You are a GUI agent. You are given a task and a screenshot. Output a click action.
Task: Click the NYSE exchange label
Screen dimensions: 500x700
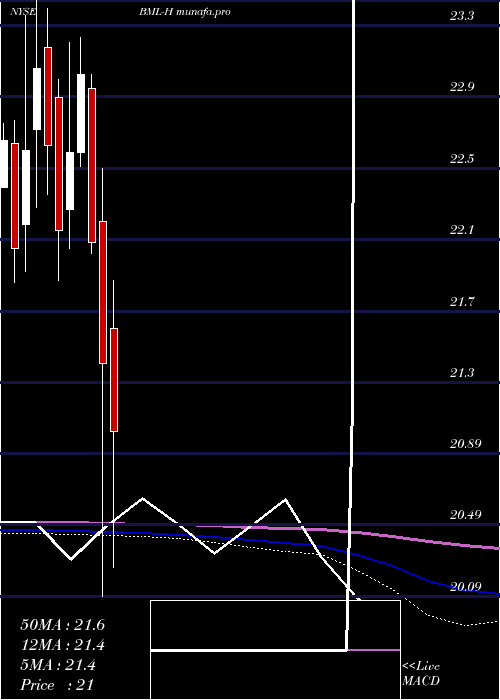click(23, 12)
